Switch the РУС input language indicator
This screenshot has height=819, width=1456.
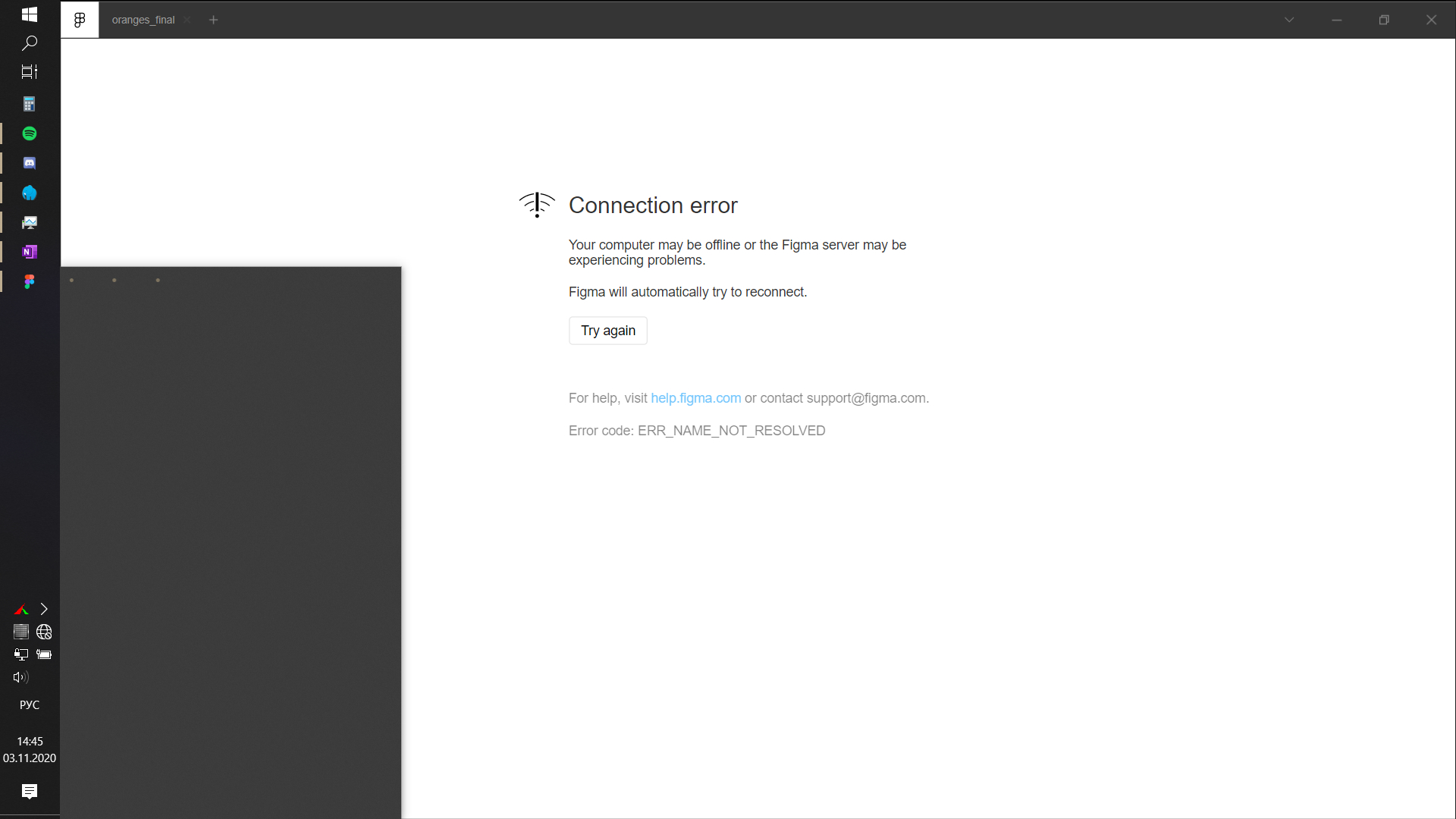[30, 705]
